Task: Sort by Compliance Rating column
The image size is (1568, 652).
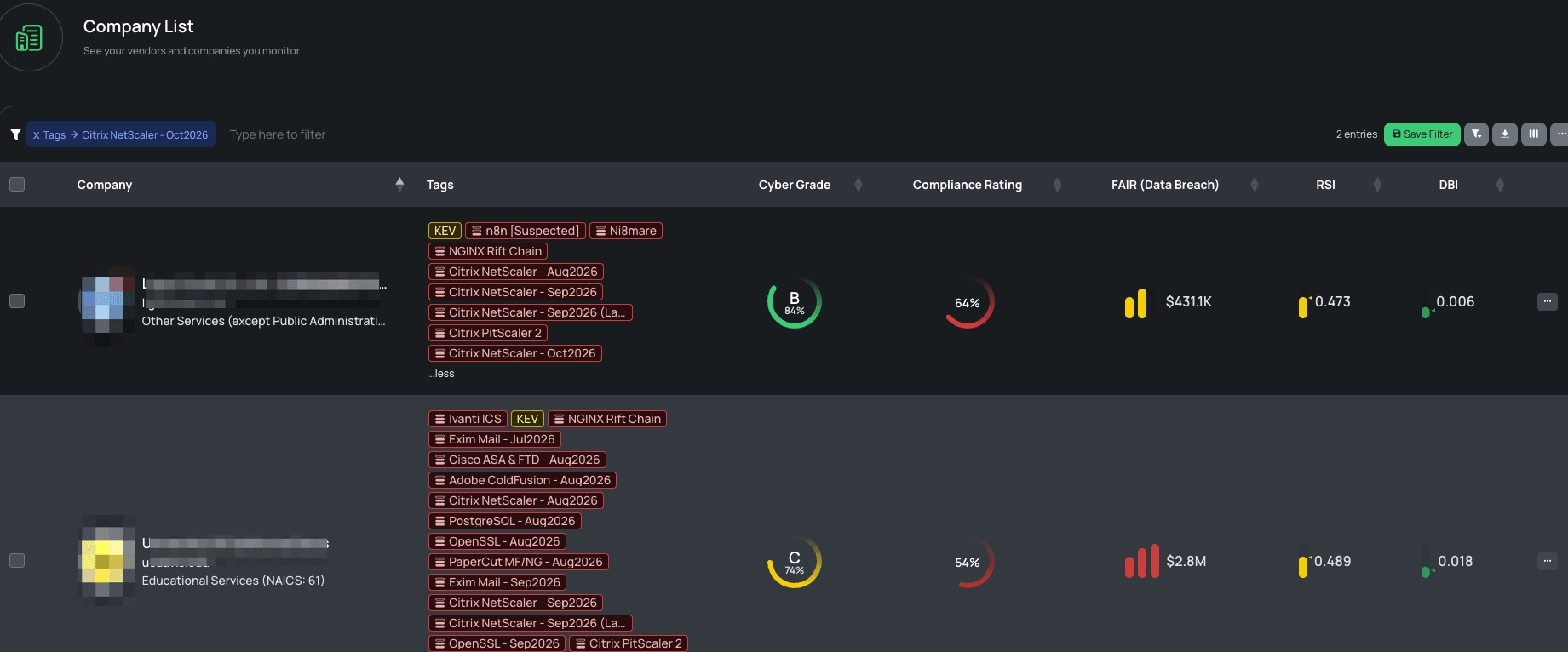Action: point(1057,185)
